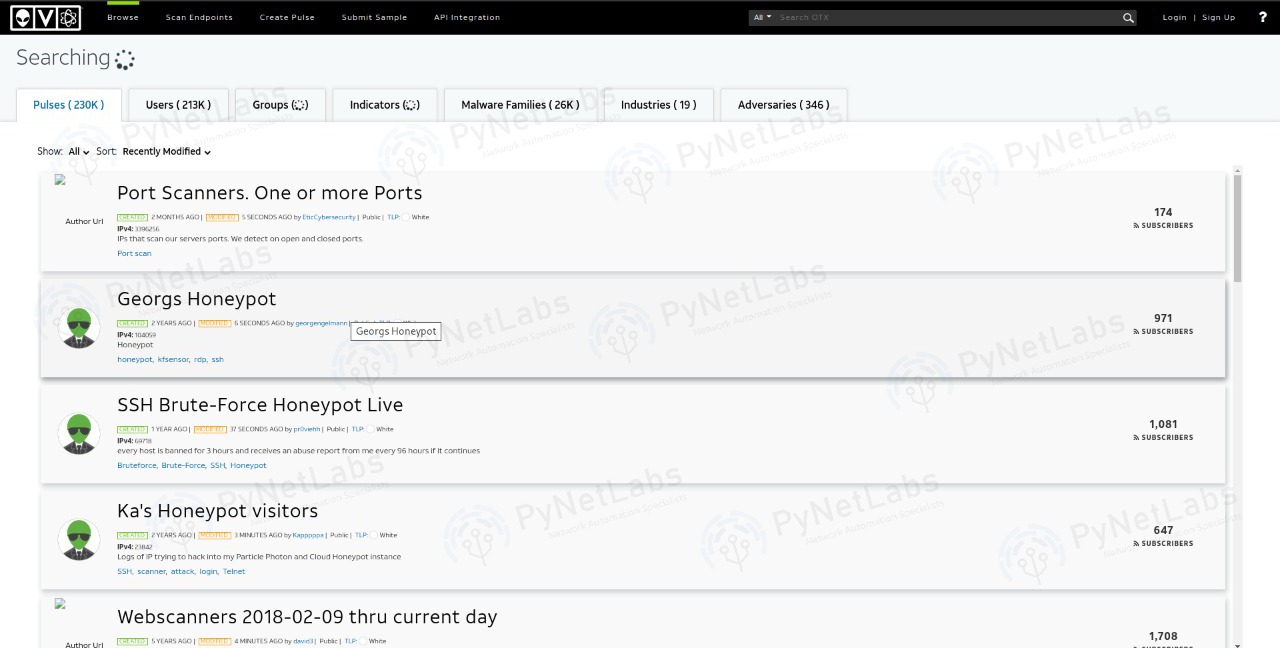This screenshot has height=648, width=1280.
Task: Click the search magnifier icon
Action: tap(1128, 17)
